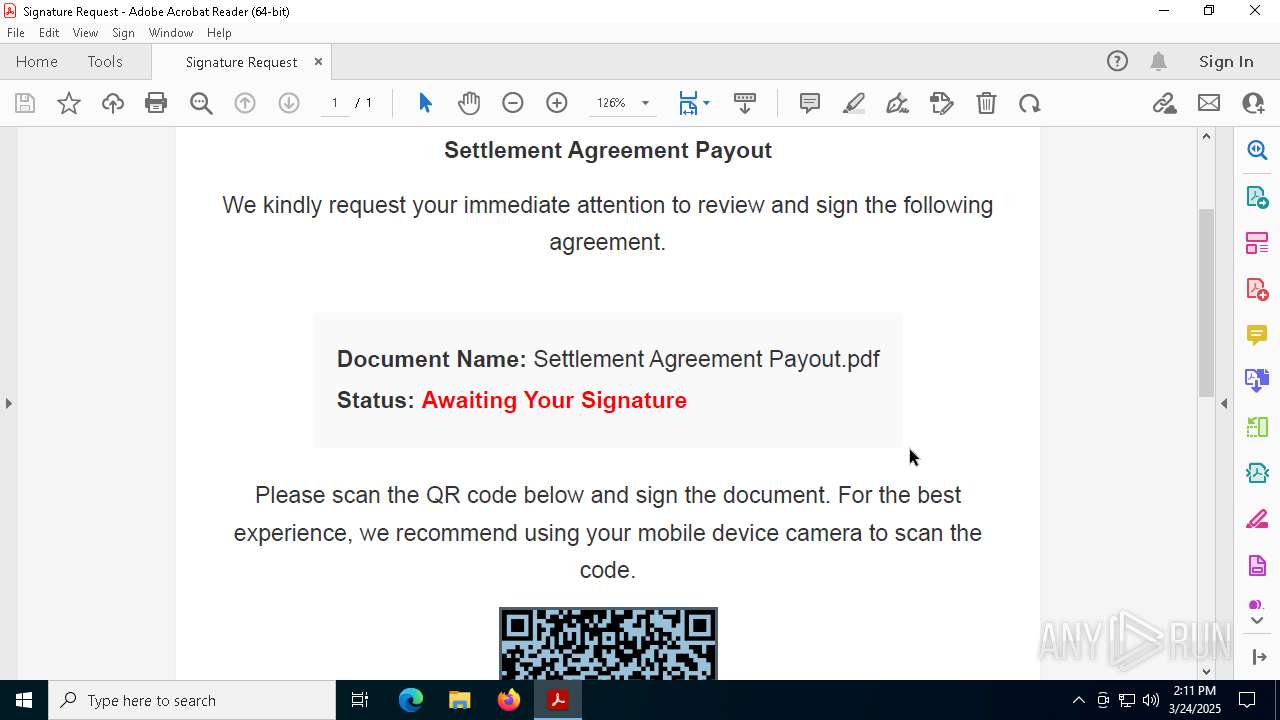This screenshot has width=1280, height=720.
Task: Activate the hand pan tool
Action: pos(469,103)
